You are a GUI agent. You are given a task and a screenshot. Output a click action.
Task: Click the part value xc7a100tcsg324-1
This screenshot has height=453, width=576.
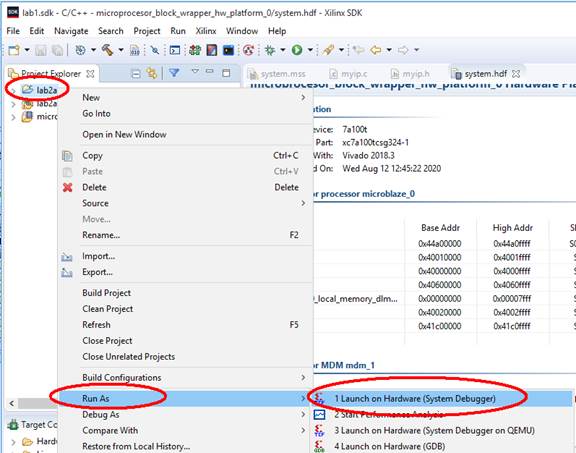coord(375,143)
